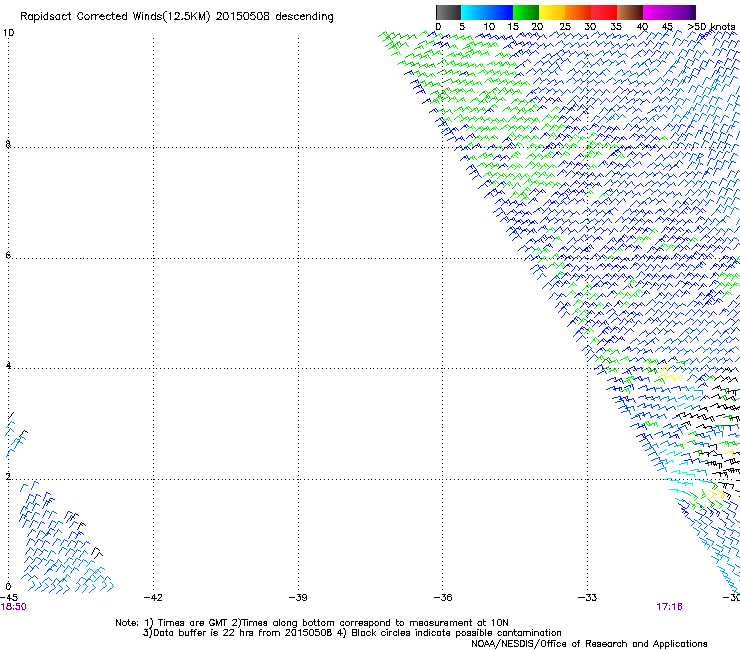Click the red 30-35 knots color segment
The width and height of the screenshot is (740, 650).
[604, 12]
